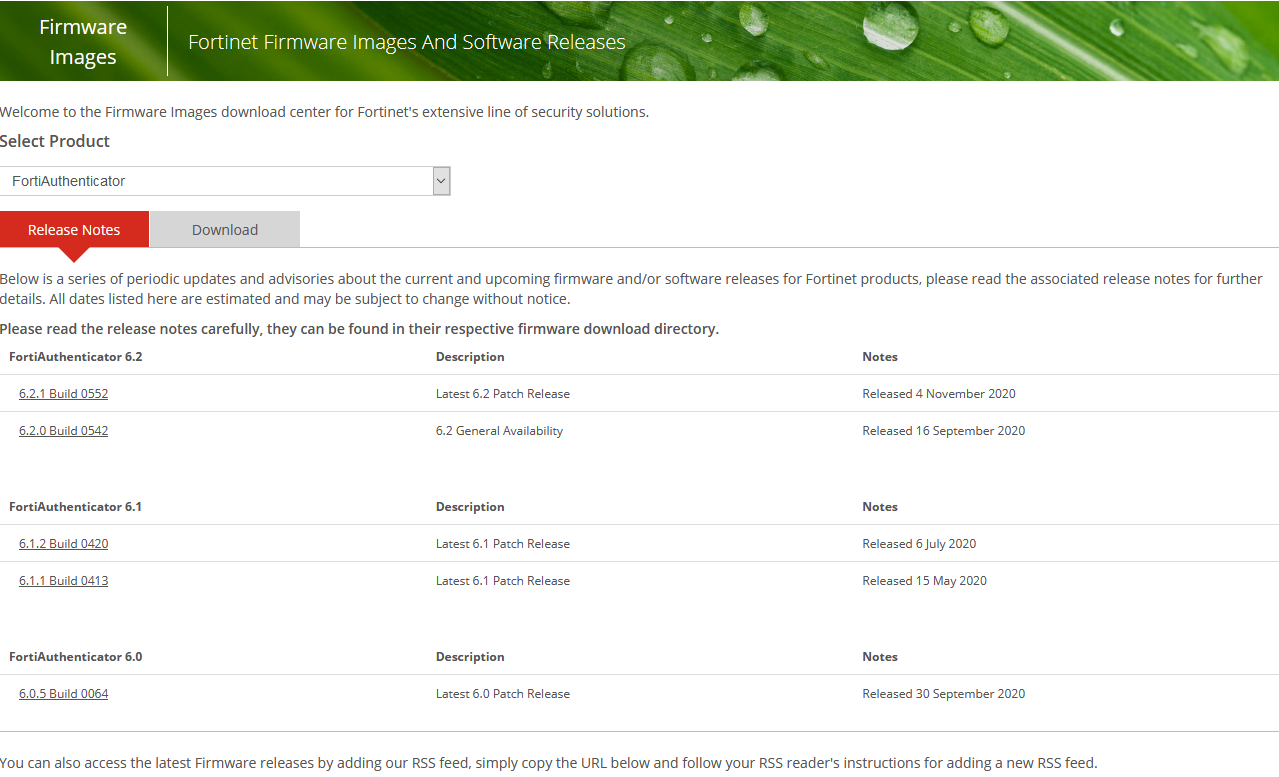Click the Notes column header for 6.2
Viewport: 1279px width, 777px height.
pos(880,356)
